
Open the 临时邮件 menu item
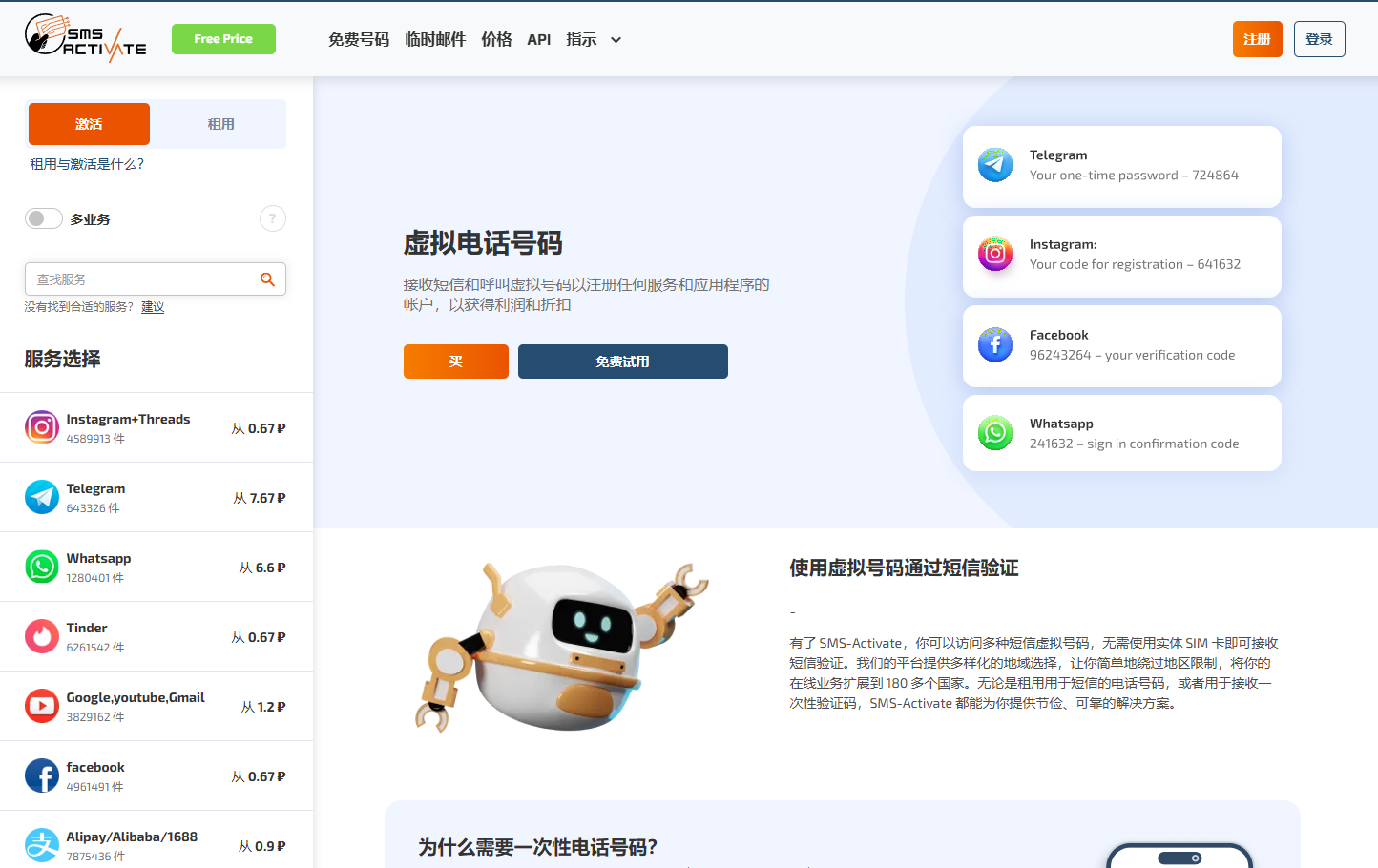[435, 39]
